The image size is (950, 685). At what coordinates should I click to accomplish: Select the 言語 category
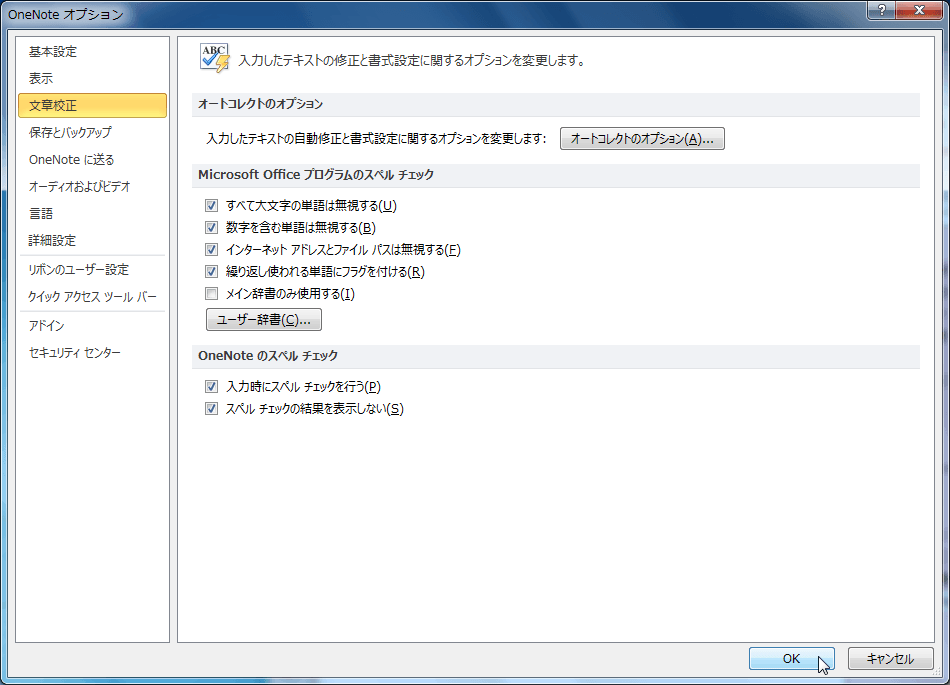[92, 213]
